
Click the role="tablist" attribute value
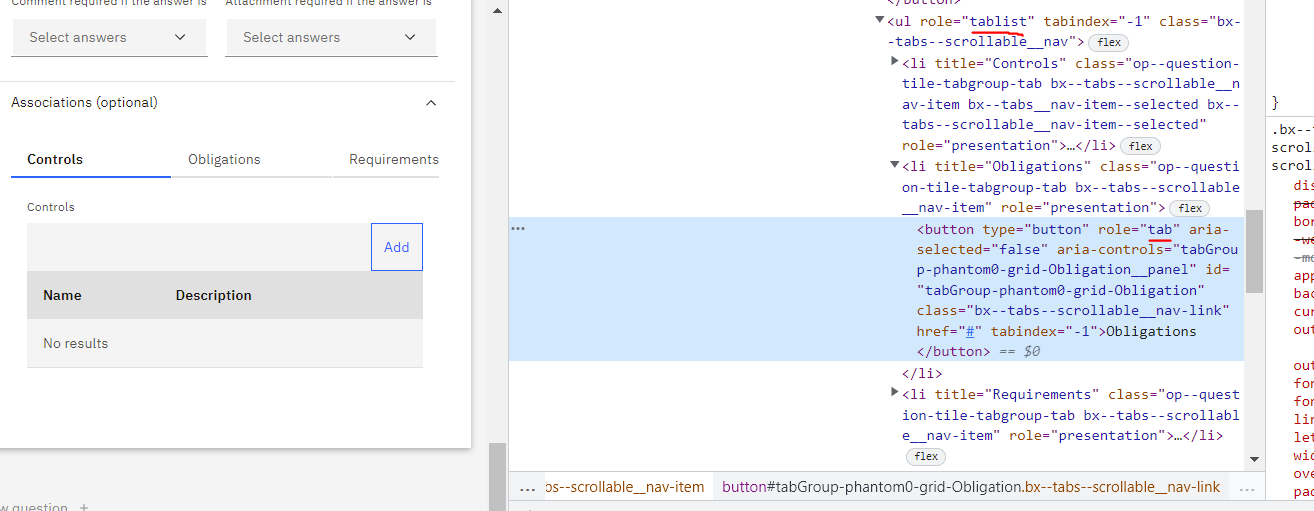(998, 21)
